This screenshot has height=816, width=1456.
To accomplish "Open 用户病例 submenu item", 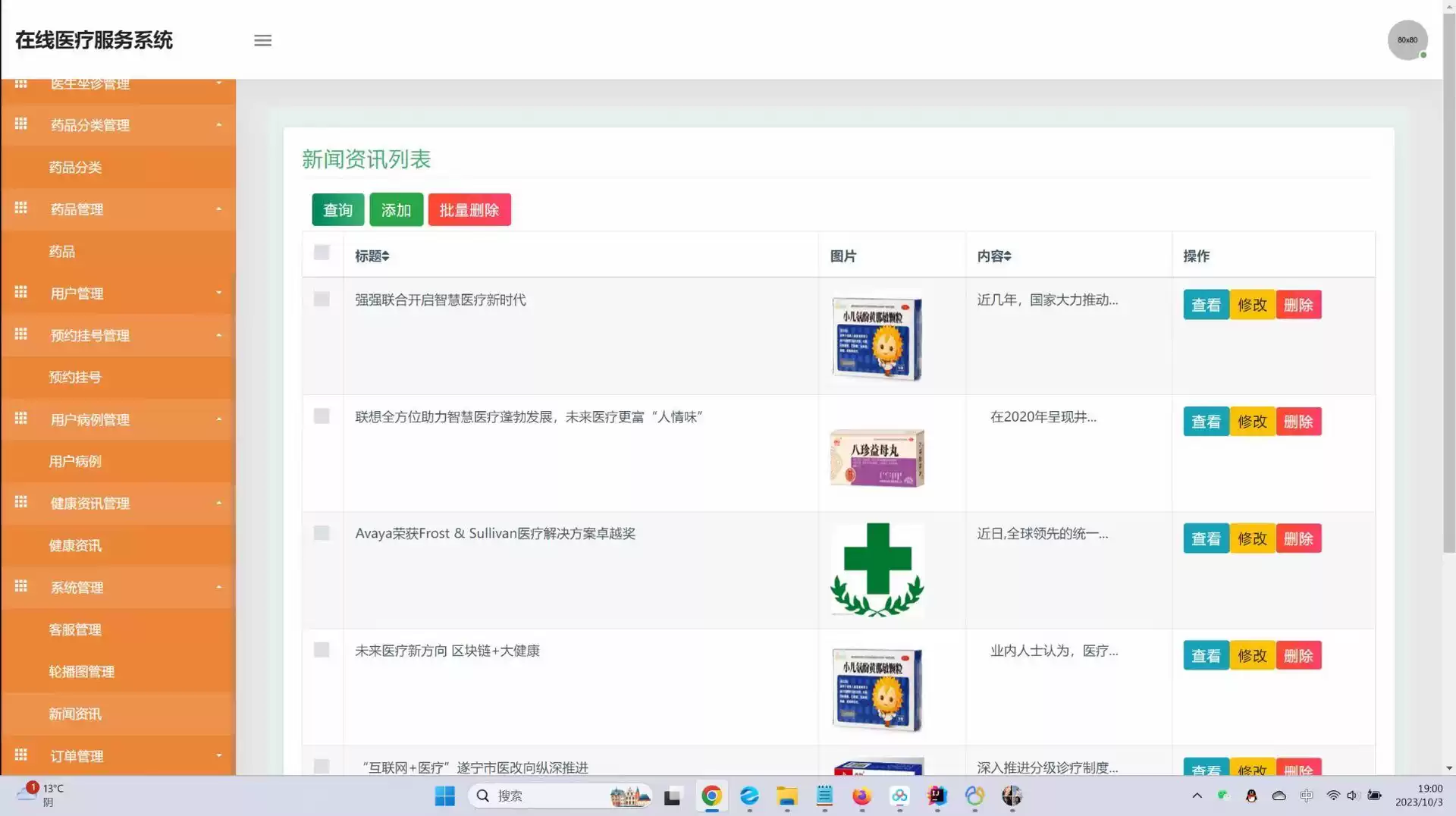I will [75, 461].
